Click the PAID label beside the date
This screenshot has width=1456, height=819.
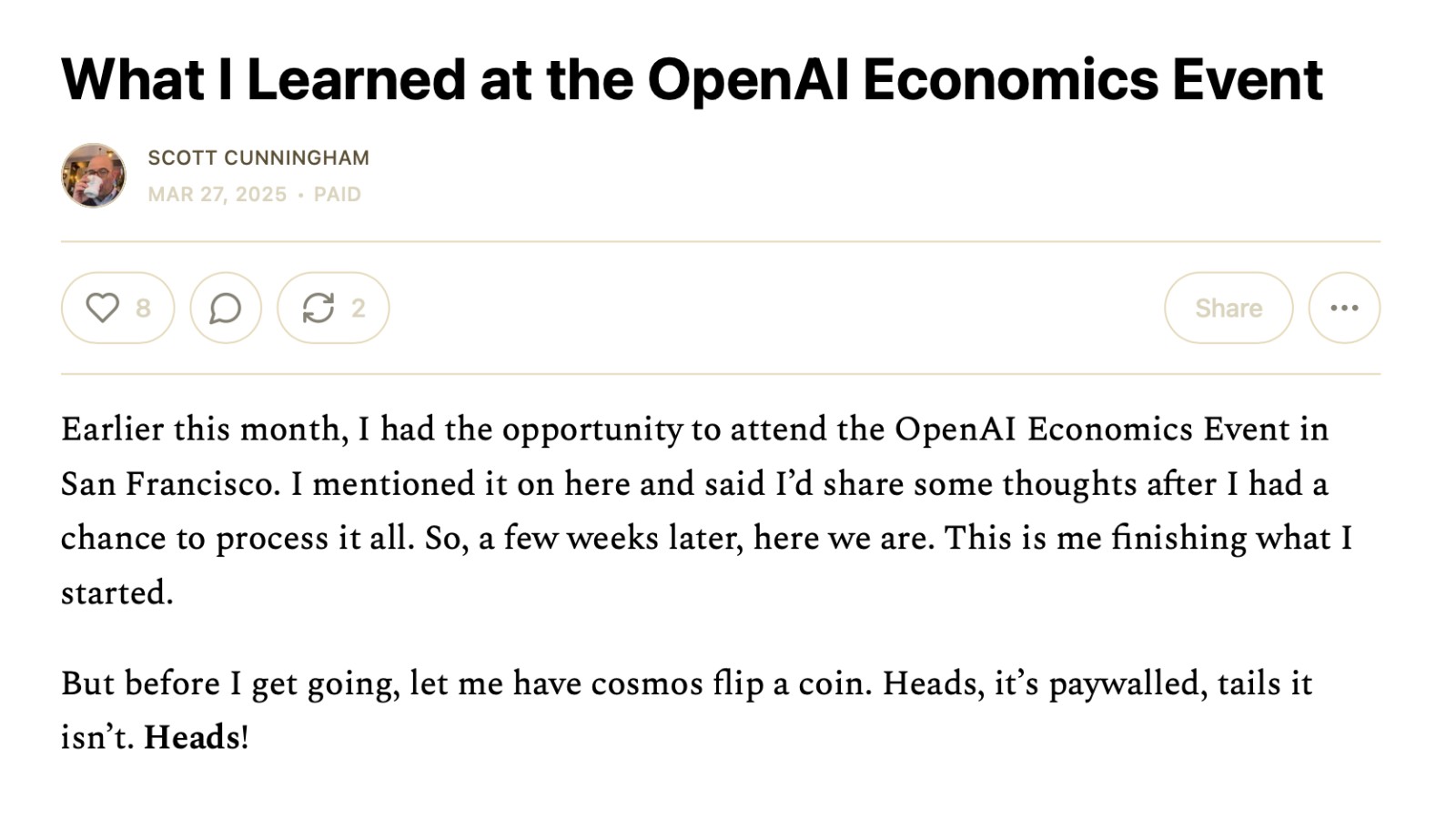point(338,194)
